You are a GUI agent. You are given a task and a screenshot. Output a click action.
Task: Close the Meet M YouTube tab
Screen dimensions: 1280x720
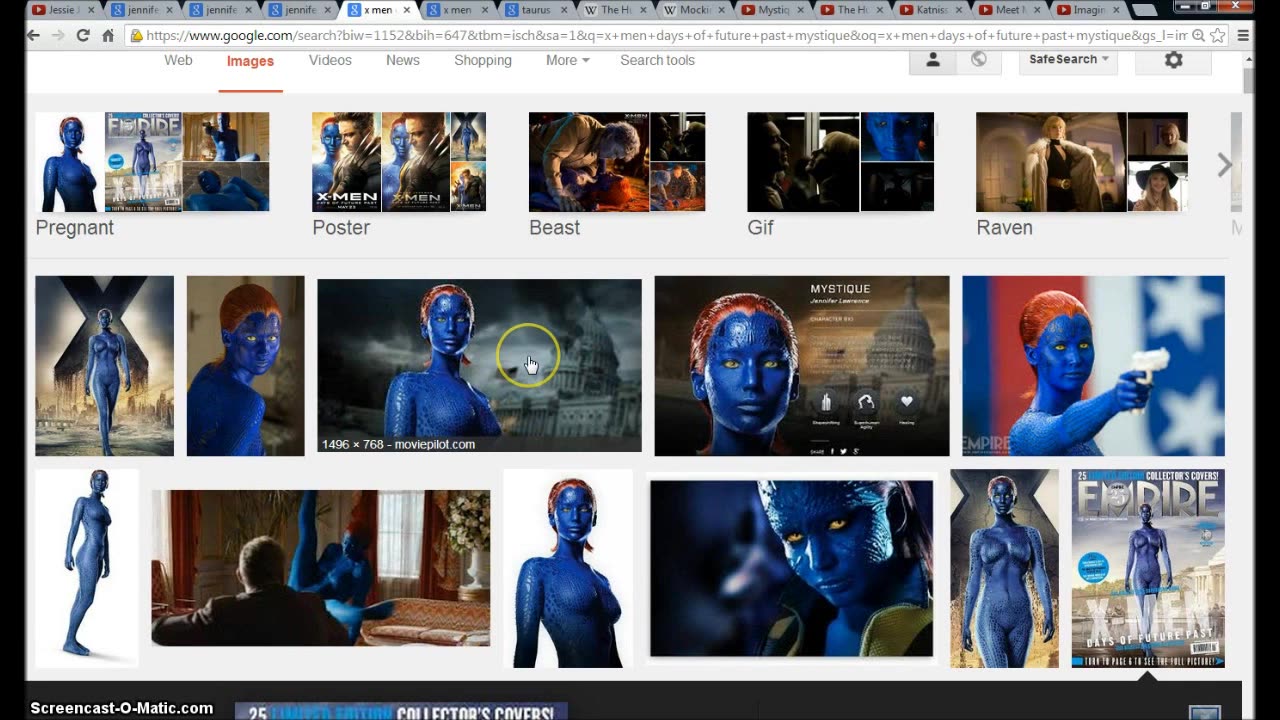click(1038, 10)
